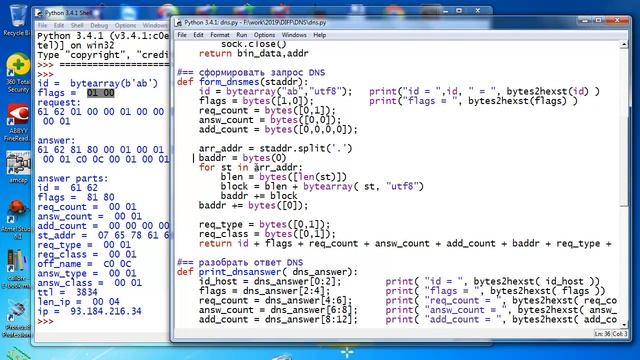
Task: Click the 'for st in arr_addr:' line
Action: [x=251, y=167]
